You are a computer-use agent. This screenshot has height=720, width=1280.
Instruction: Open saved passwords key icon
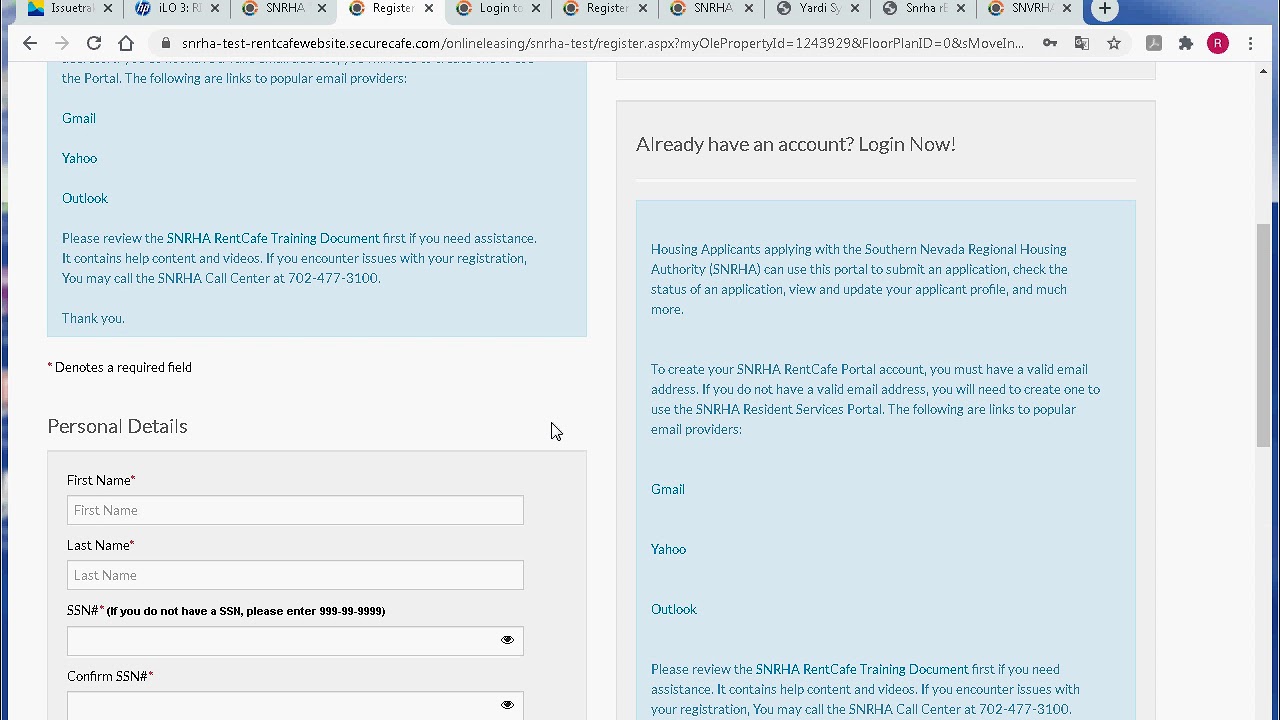tap(1050, 43)
